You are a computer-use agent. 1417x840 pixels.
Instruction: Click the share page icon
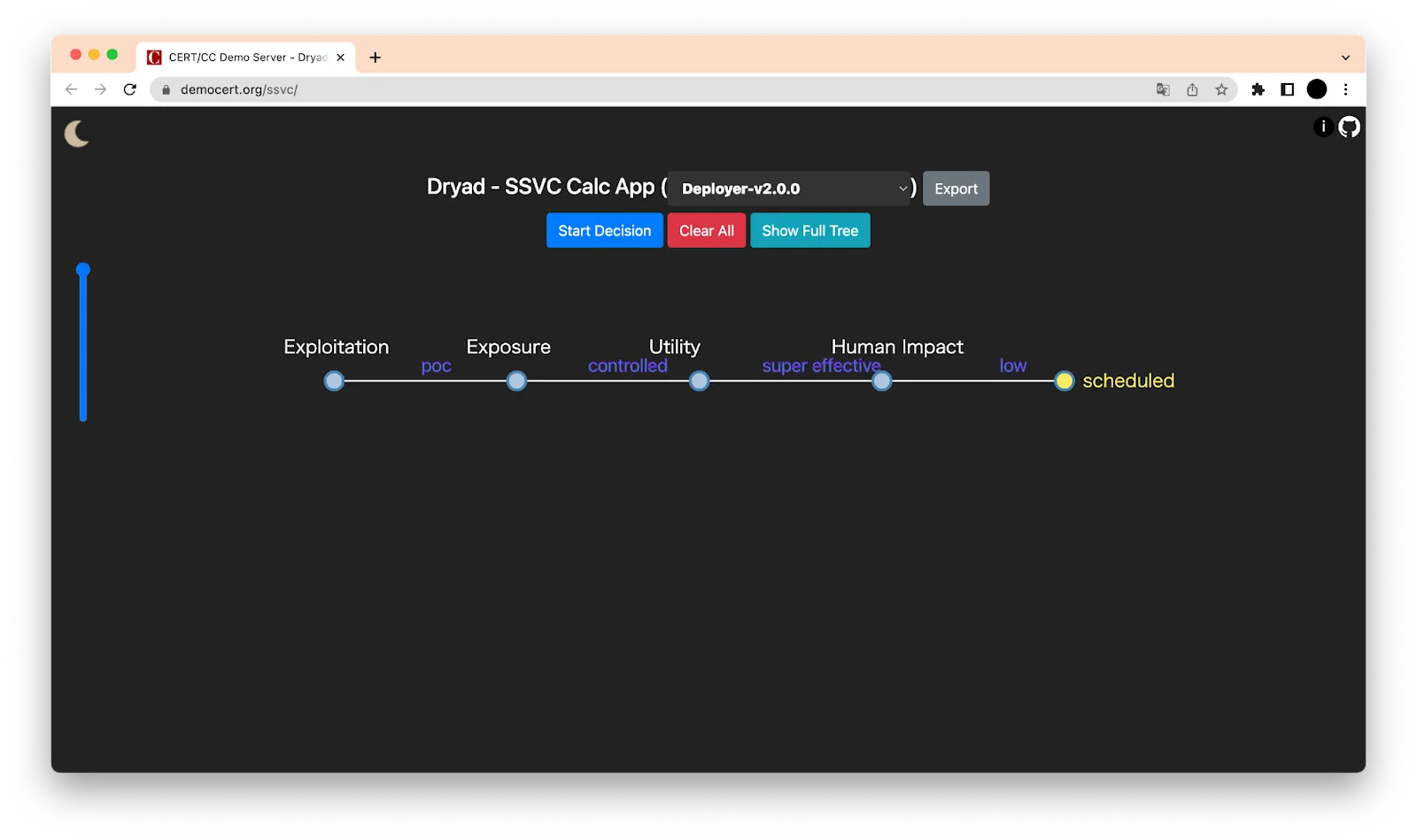tap(1192, 89)
